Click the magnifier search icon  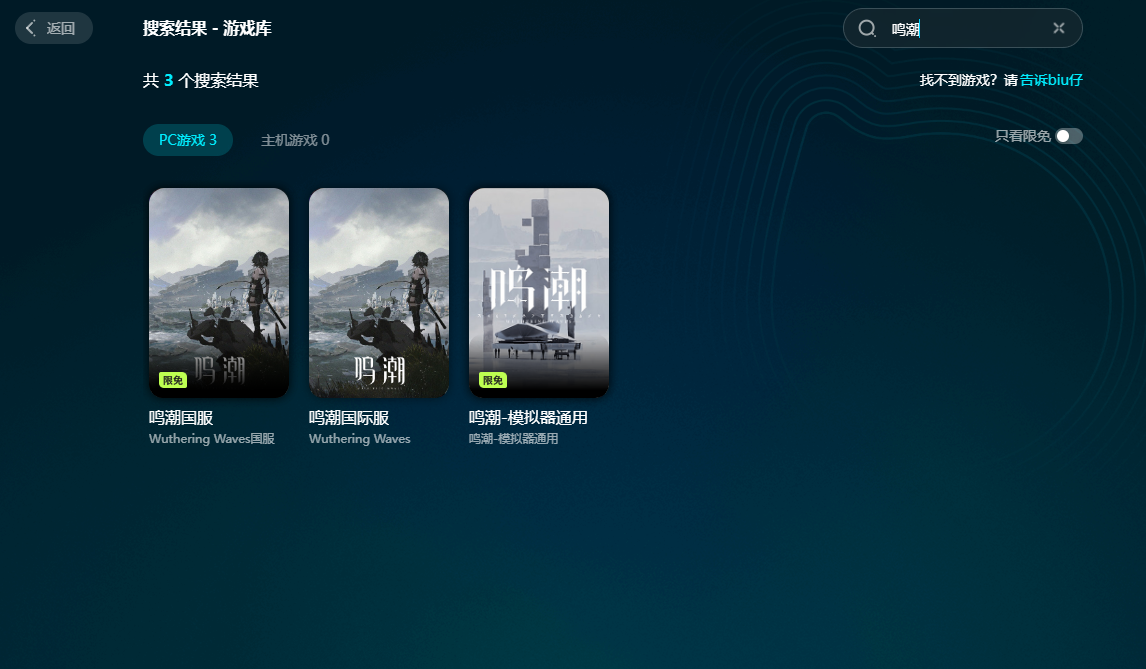[867, 29]
